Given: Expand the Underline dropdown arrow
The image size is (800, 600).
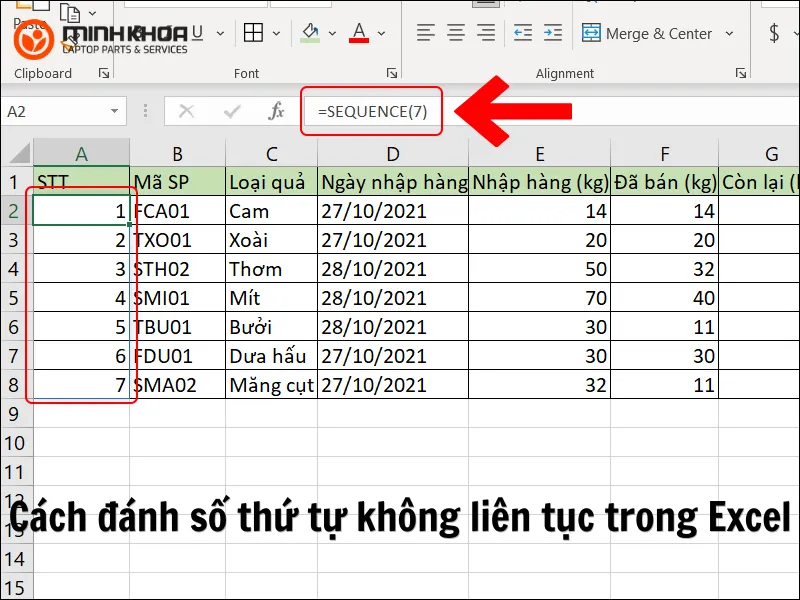Looking at the screenshot, I should tap(220, 34).
